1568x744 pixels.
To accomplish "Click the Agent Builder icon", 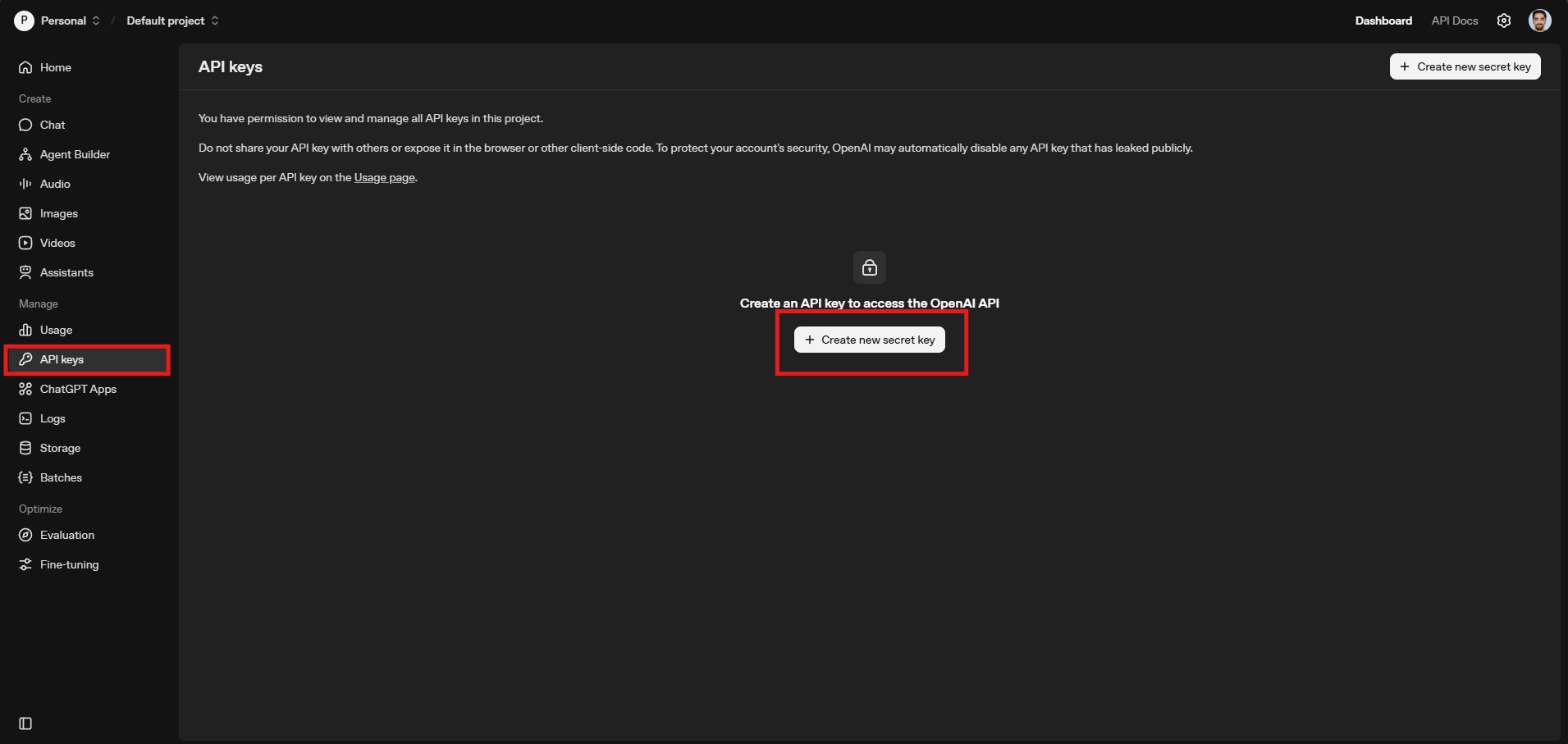I will [x=25, y=154].
